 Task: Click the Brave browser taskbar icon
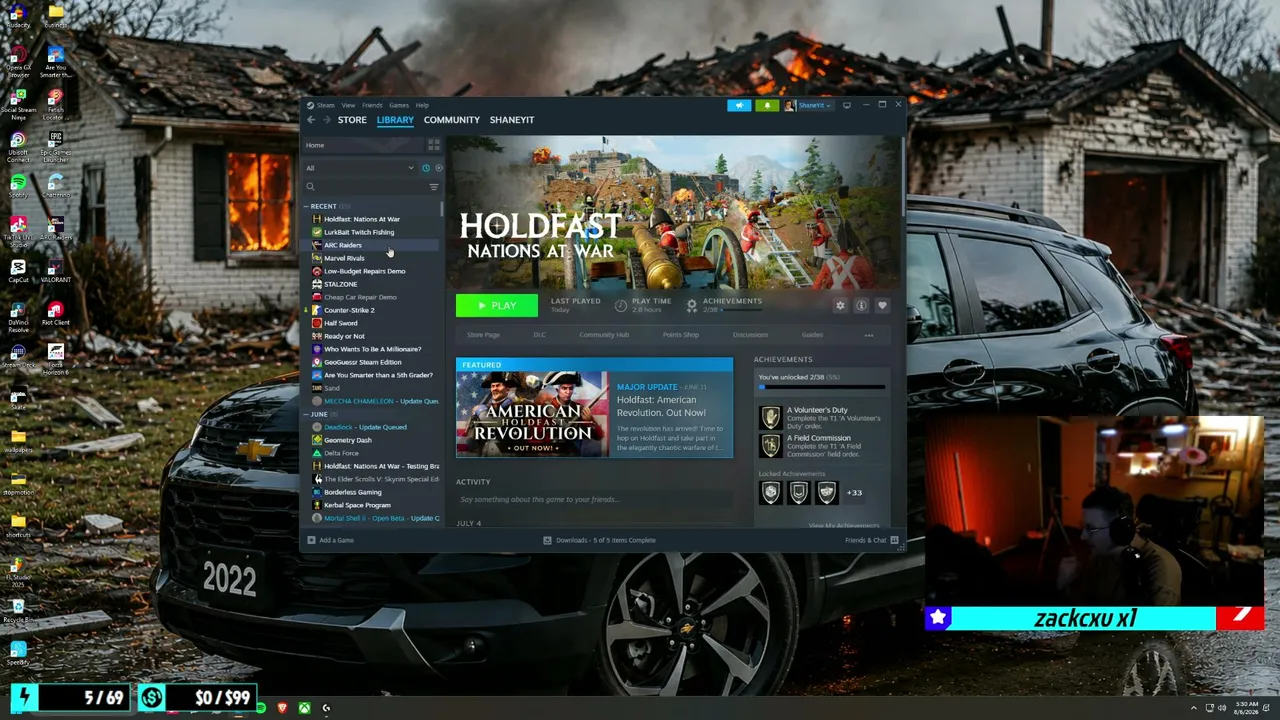pos(282,708)
